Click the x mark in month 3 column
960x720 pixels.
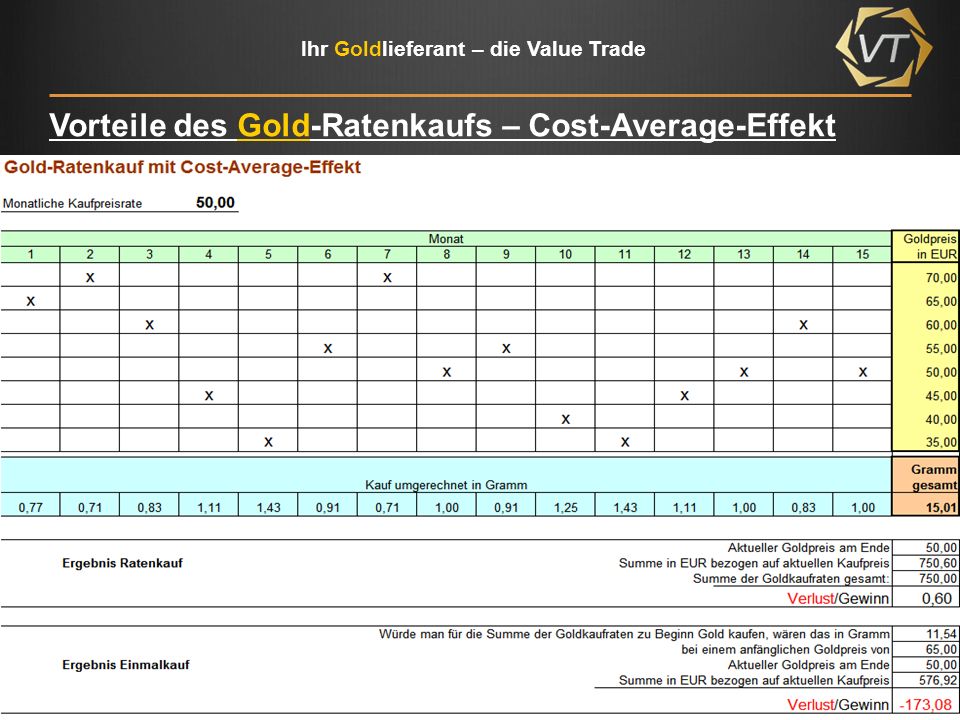[149, 325]
